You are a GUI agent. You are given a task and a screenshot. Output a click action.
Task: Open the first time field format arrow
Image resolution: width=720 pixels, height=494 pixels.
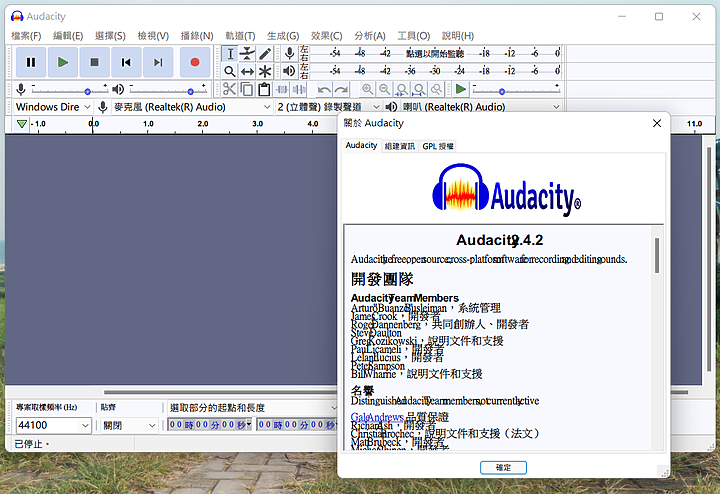[249, 424]
